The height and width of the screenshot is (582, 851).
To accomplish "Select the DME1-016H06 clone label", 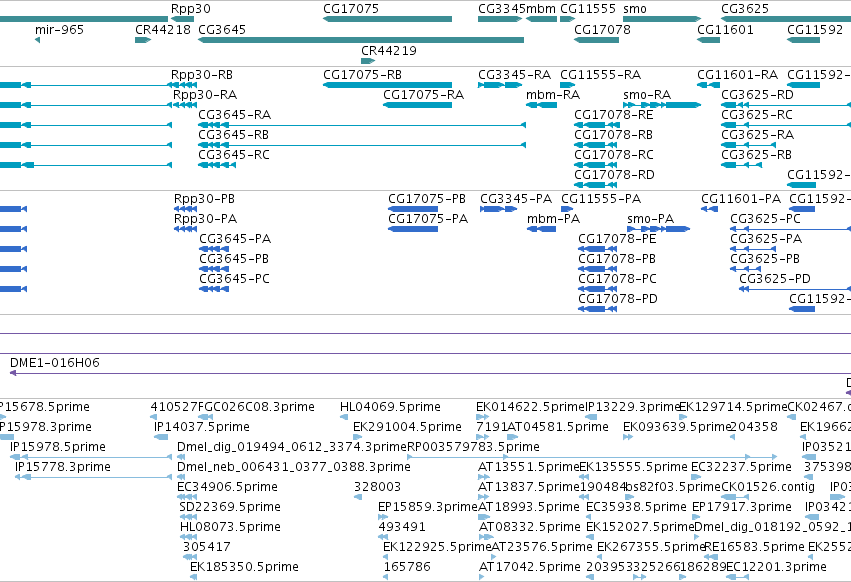I will tap(55, 363).
